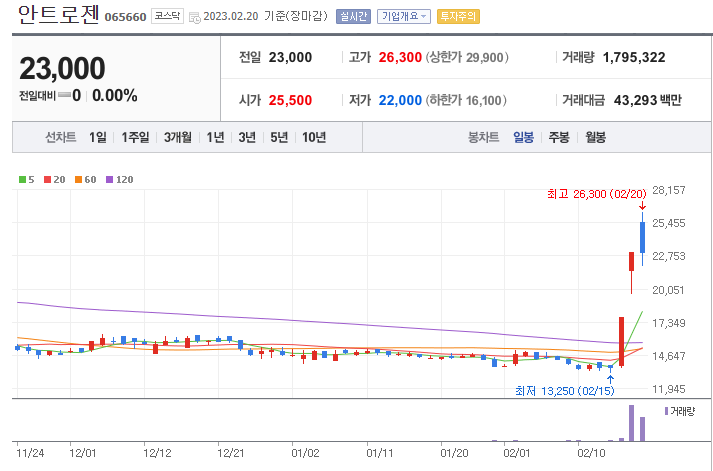Click the 11/24 date axis label
The image size is (713, 471).
(30, 453)
